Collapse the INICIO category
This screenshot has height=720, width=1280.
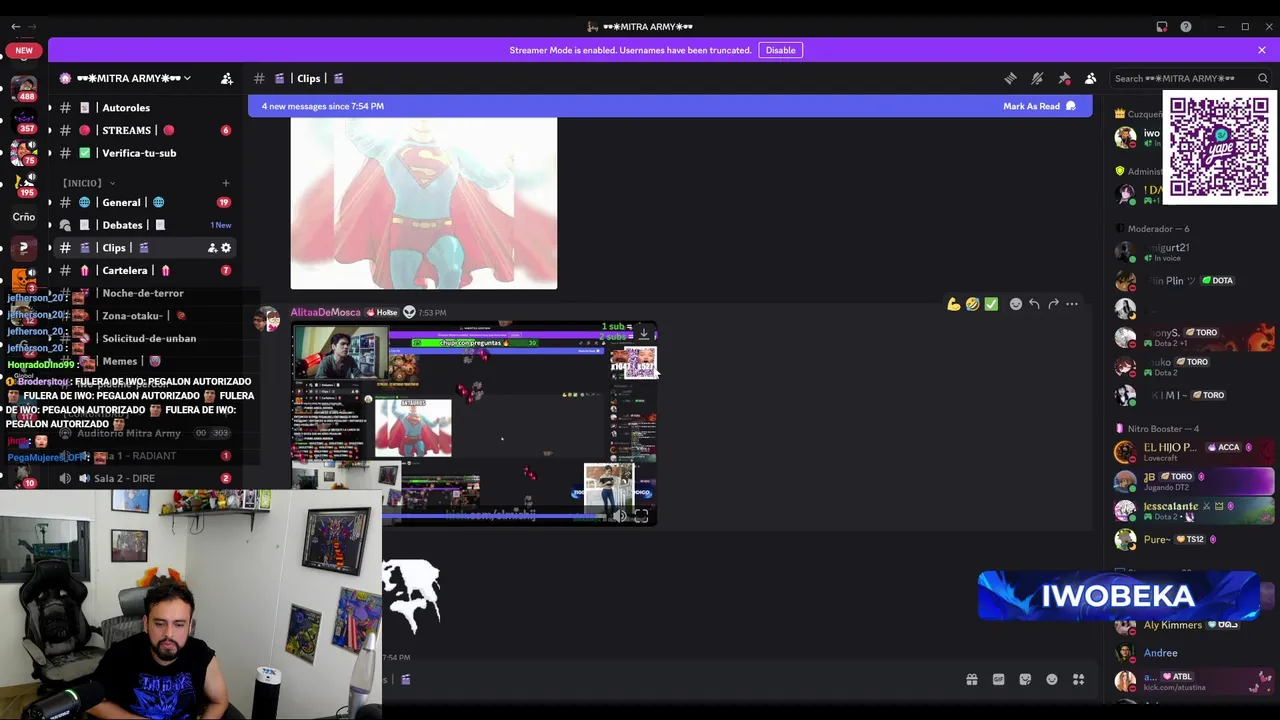tap(88, 183)
